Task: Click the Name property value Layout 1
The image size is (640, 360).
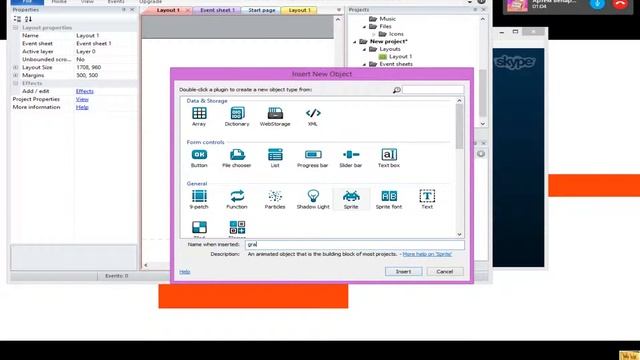Action: coord(87,36)
